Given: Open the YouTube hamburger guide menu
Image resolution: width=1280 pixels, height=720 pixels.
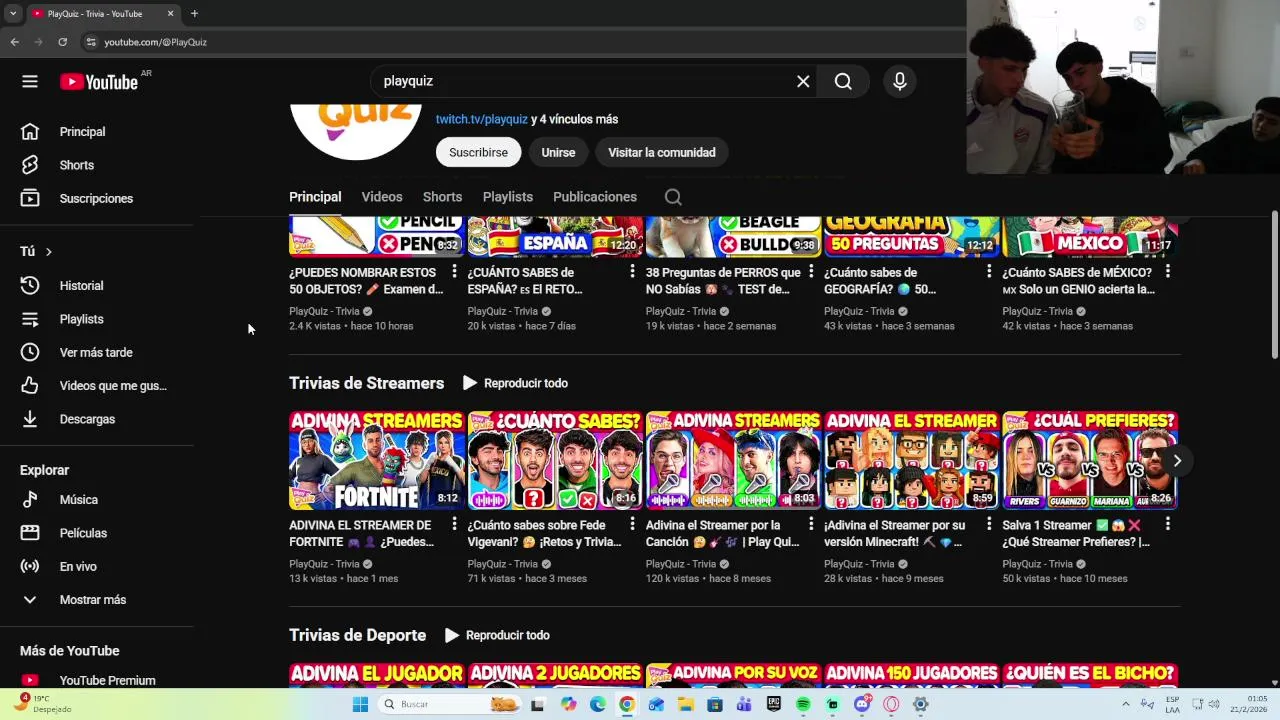Looking at the screenshot, I should pyautogui.click(x=30, y=82).
